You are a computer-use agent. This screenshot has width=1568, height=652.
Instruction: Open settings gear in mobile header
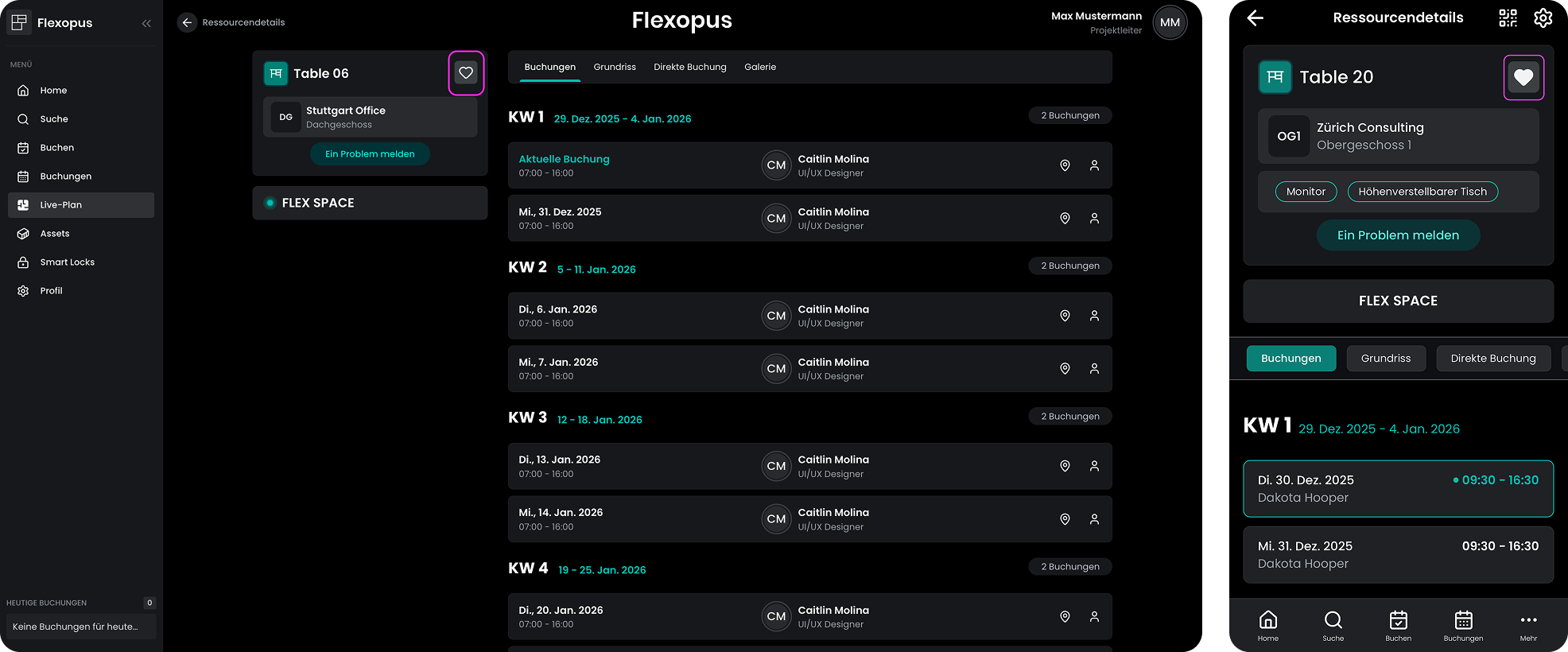pyautogui.click(x=1543, y=18)
